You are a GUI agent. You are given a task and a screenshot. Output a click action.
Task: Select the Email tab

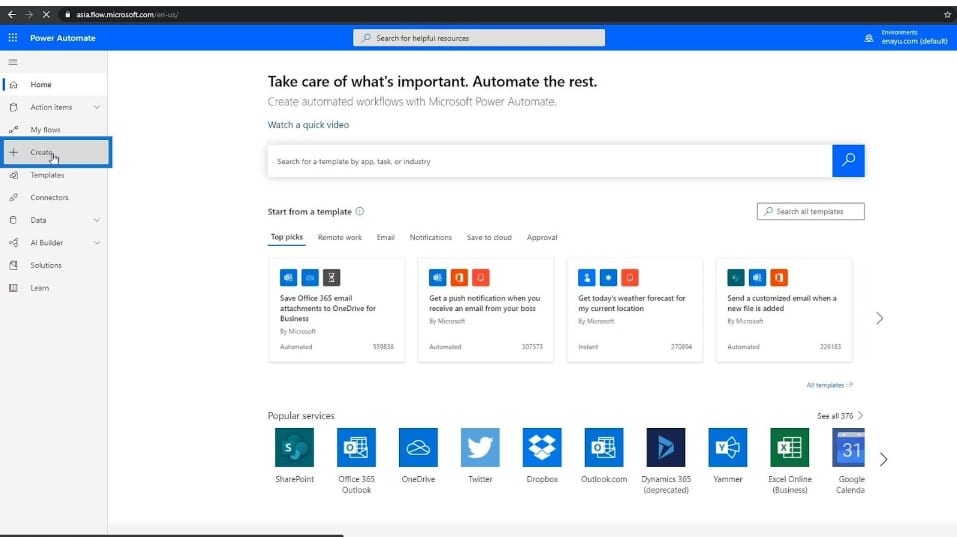(x=386, y=237)
